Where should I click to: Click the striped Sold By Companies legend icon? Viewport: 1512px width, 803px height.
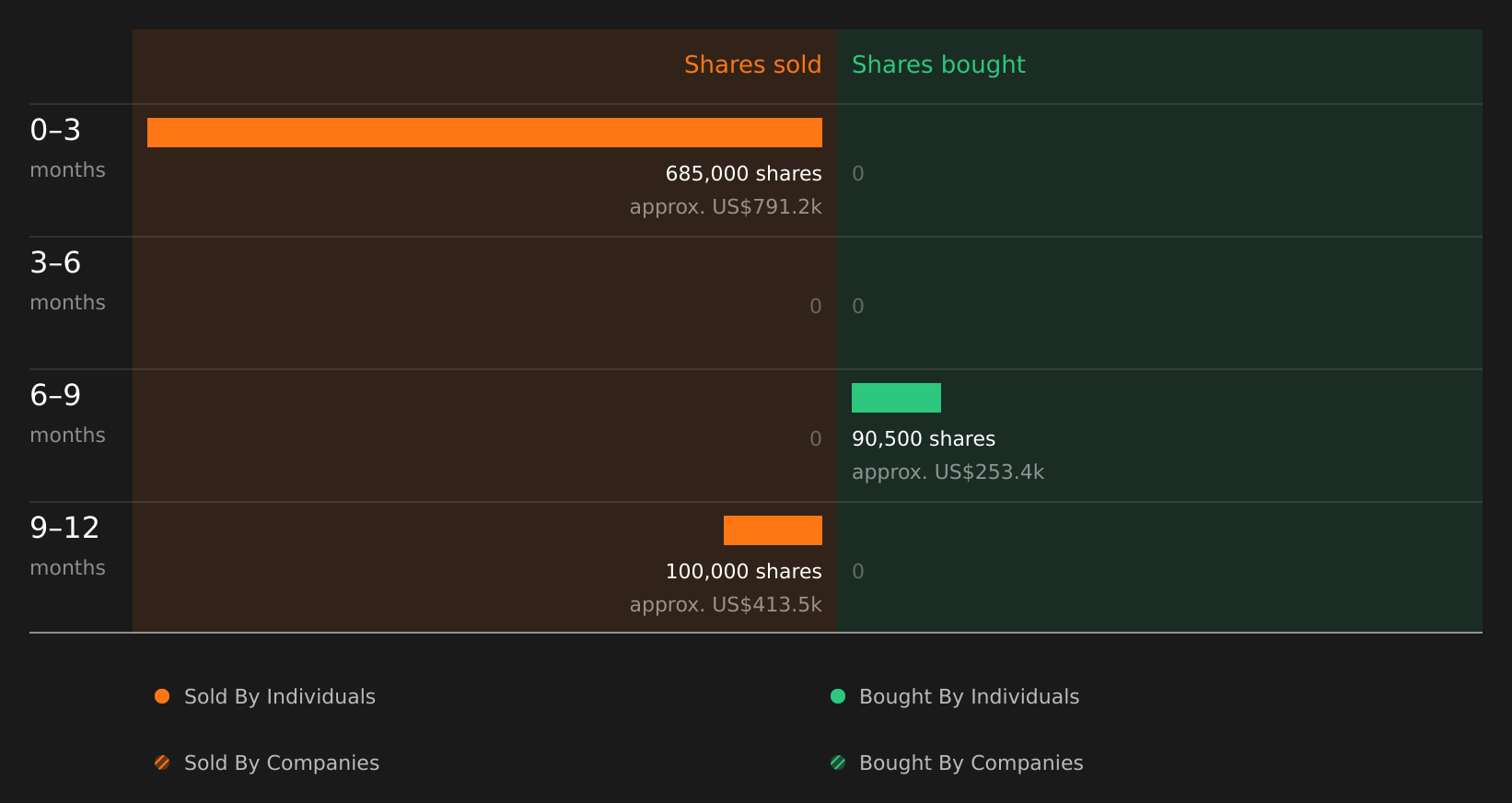pyautogui.click(x=162, y=762)
